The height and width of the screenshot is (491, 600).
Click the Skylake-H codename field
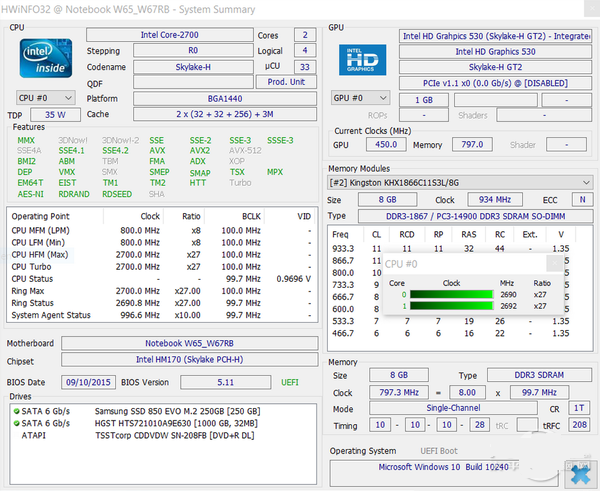pos(193,67)
